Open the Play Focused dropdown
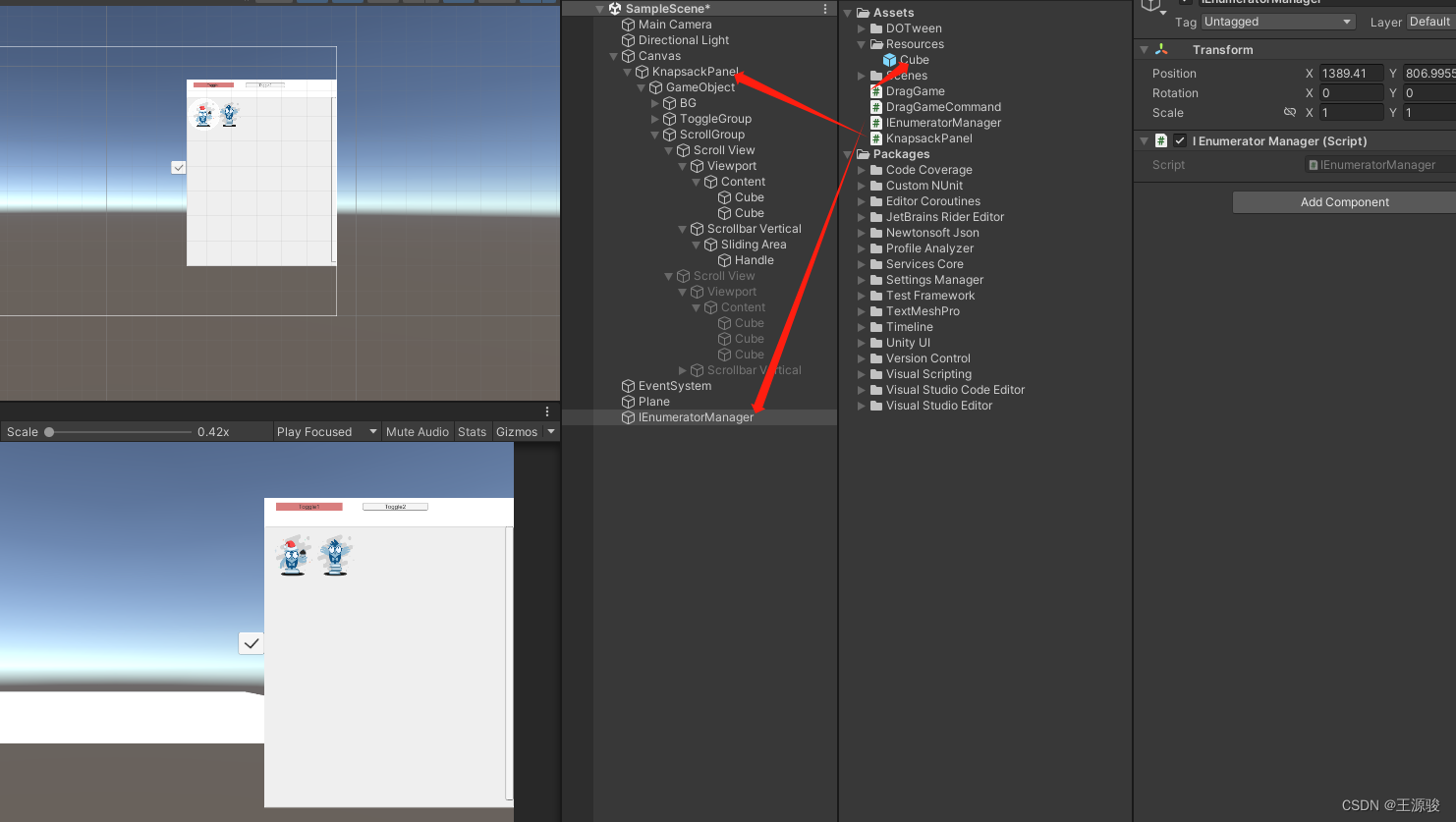The width and height of the screenshot is (1456, 822). click(327, 432)
